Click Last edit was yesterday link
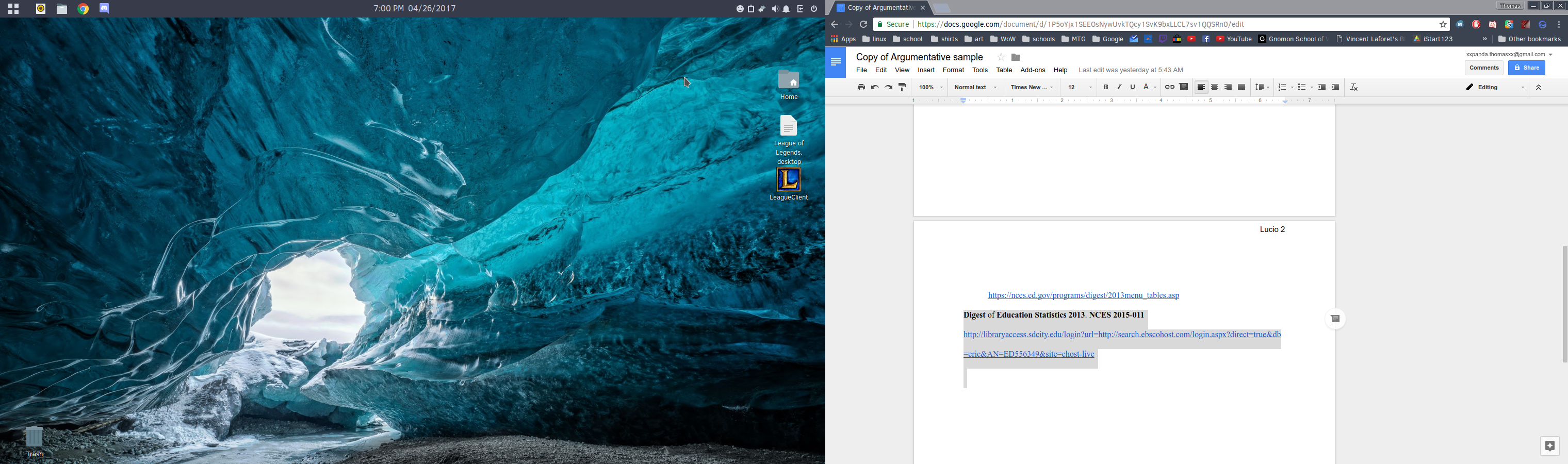This screenshot has height=464, width=1568. pos(1130,70)
